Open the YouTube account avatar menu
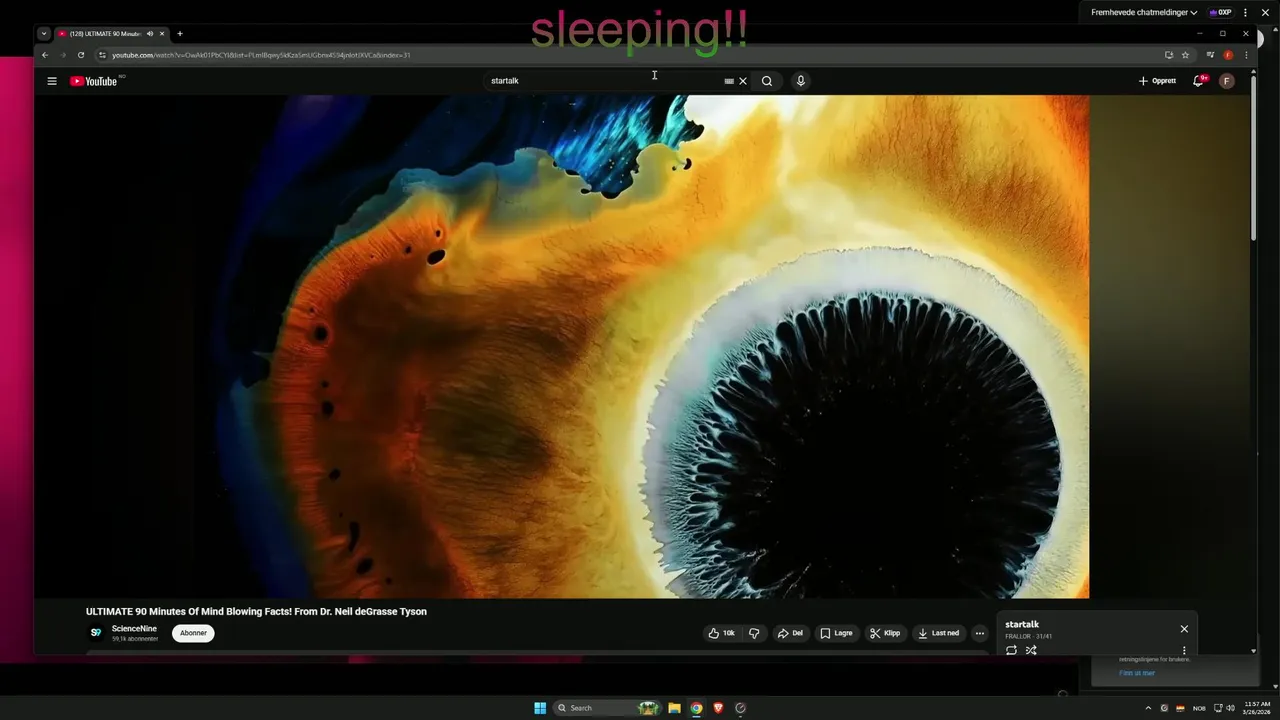1280x720 pixels. click(x=1227, y=81)
